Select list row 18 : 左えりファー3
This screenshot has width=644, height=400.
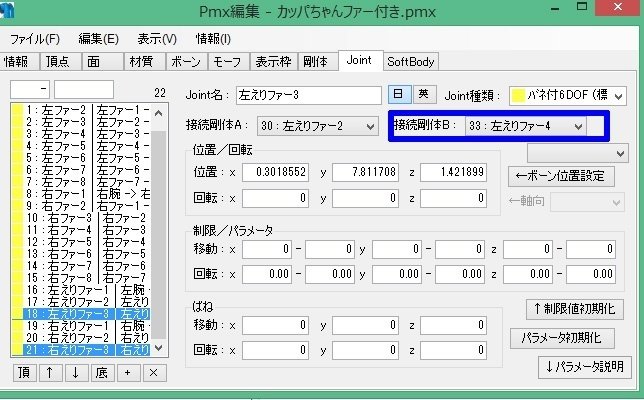(81, 314)
